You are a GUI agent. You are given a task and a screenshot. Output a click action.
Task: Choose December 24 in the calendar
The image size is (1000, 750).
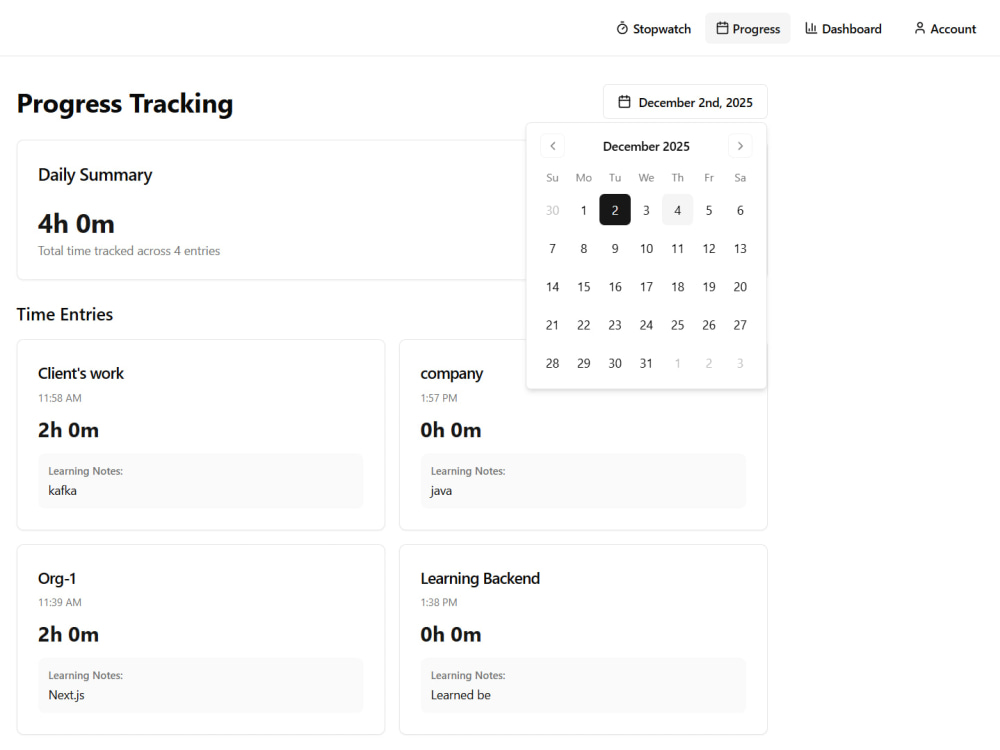pyautogui.click(x=646, y=325)
